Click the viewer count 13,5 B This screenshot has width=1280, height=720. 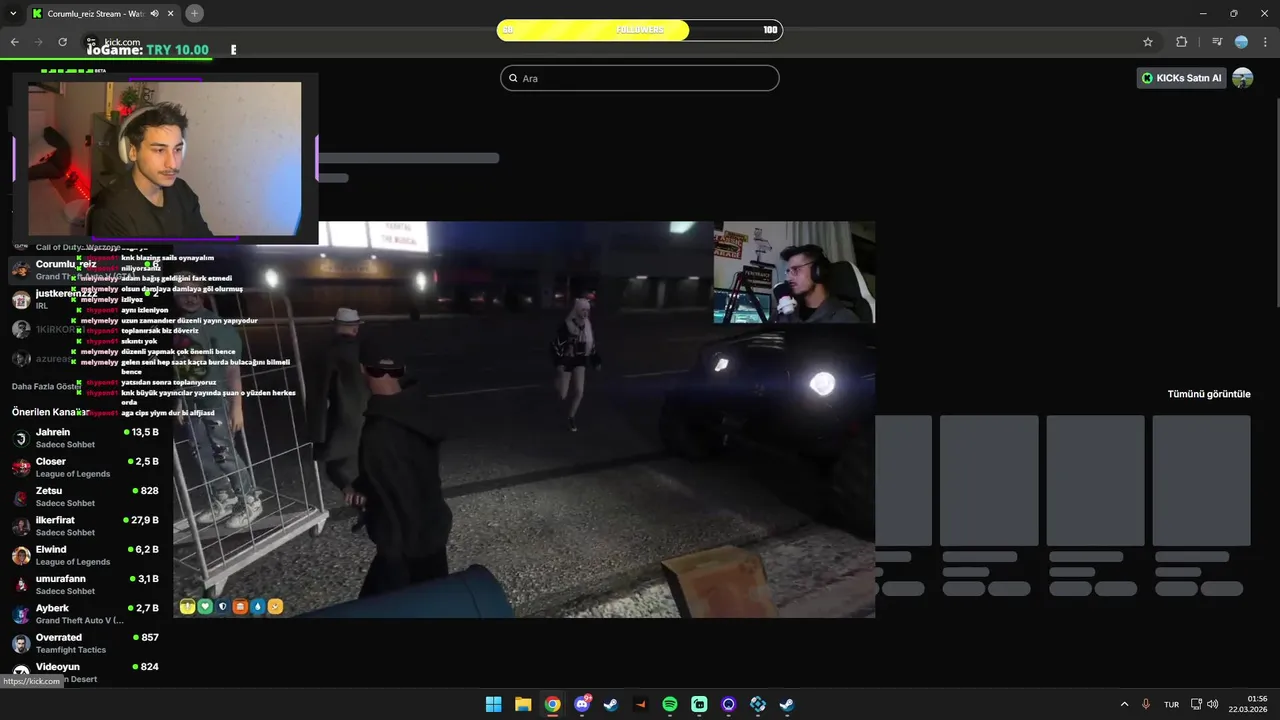pos(141,432)
